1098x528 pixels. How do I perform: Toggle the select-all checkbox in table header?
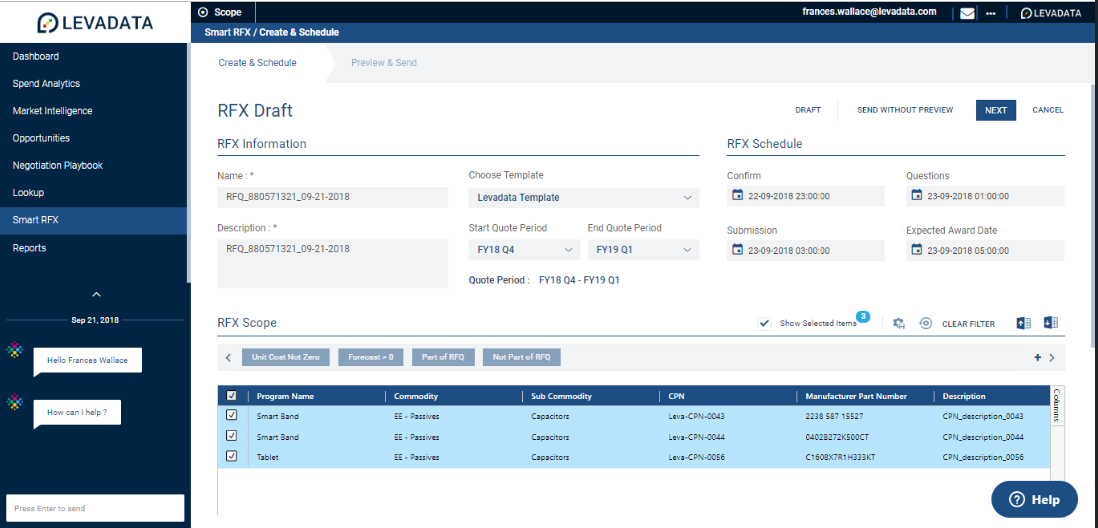232,396
